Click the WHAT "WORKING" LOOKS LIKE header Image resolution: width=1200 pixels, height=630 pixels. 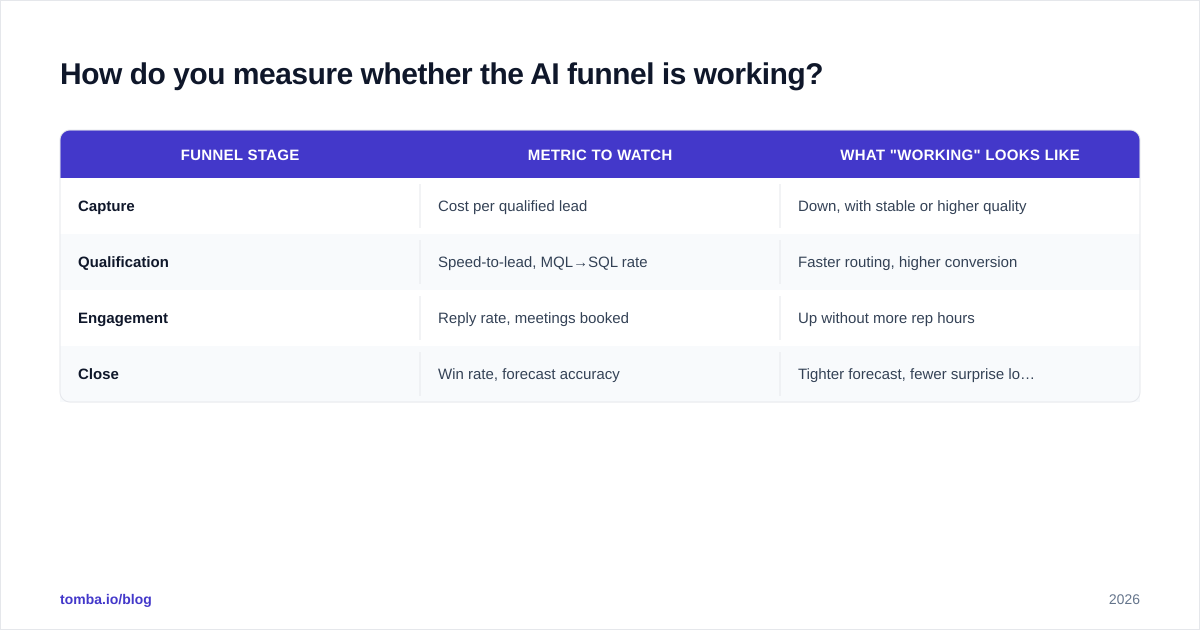click(x=960, y=155)
